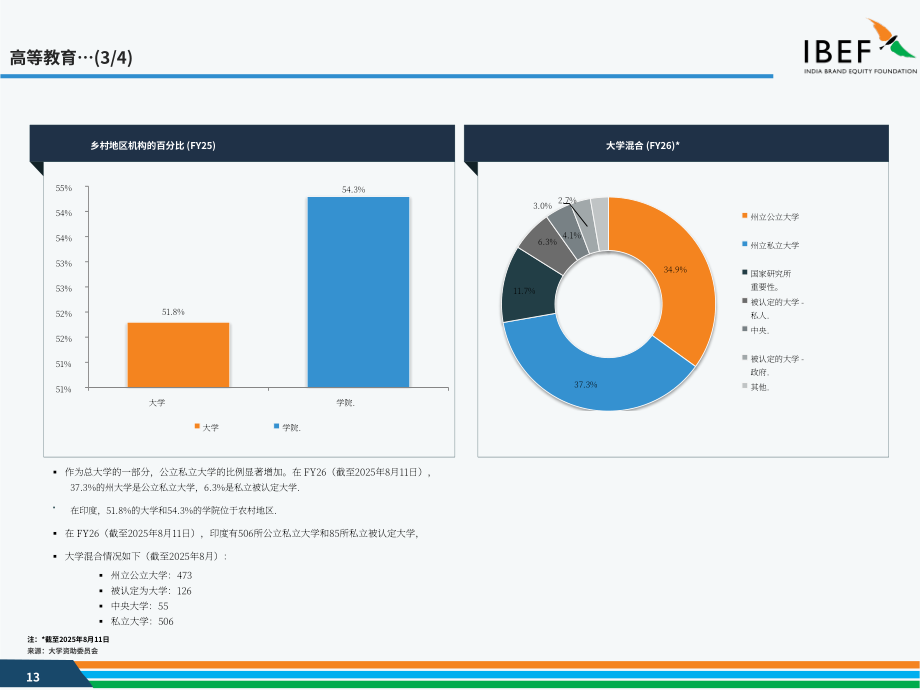Click the blue 学院 legend swatch under the bar chart

click(x=276, y=427)
